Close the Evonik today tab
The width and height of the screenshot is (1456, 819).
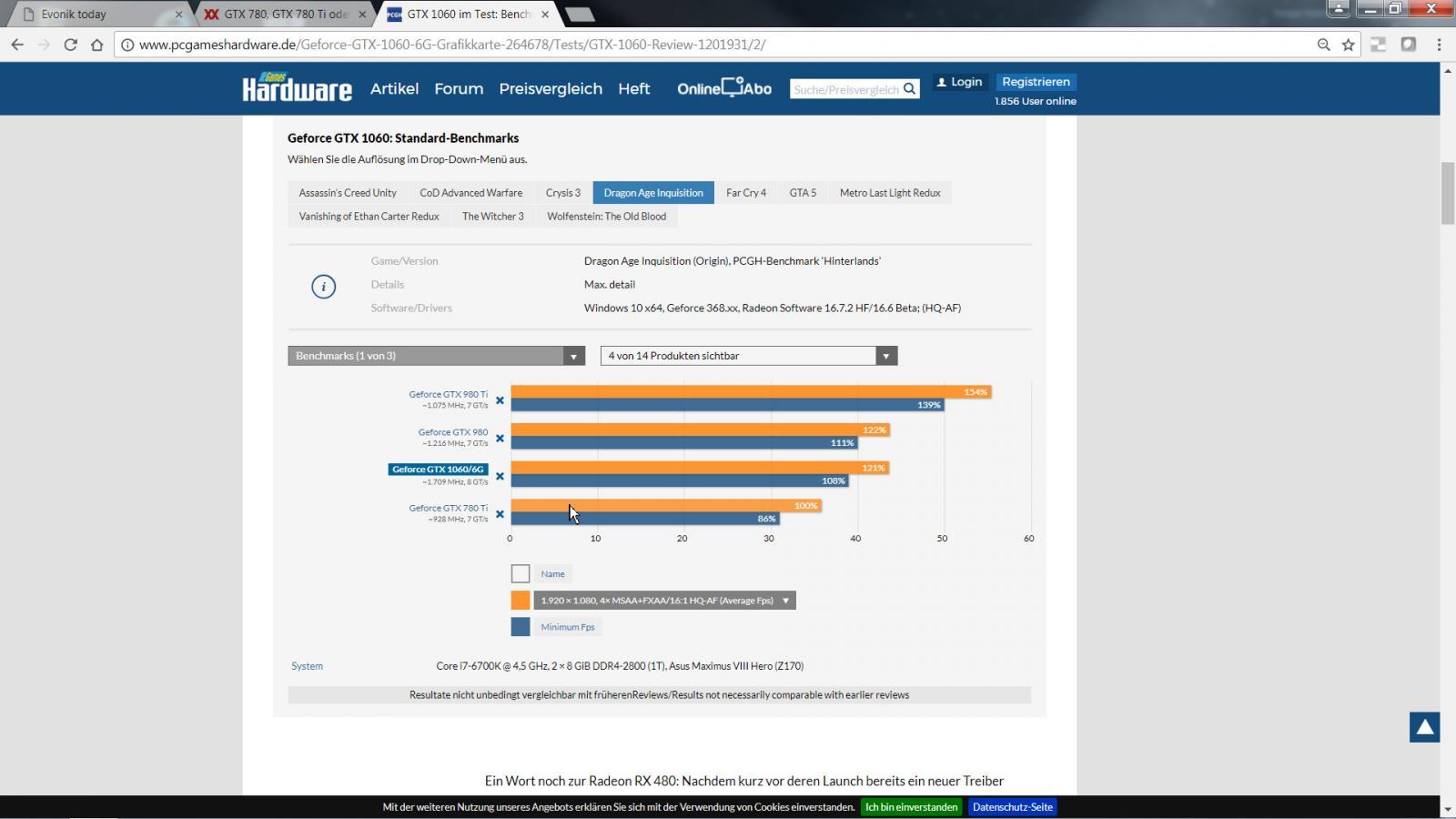pos(178,15)
